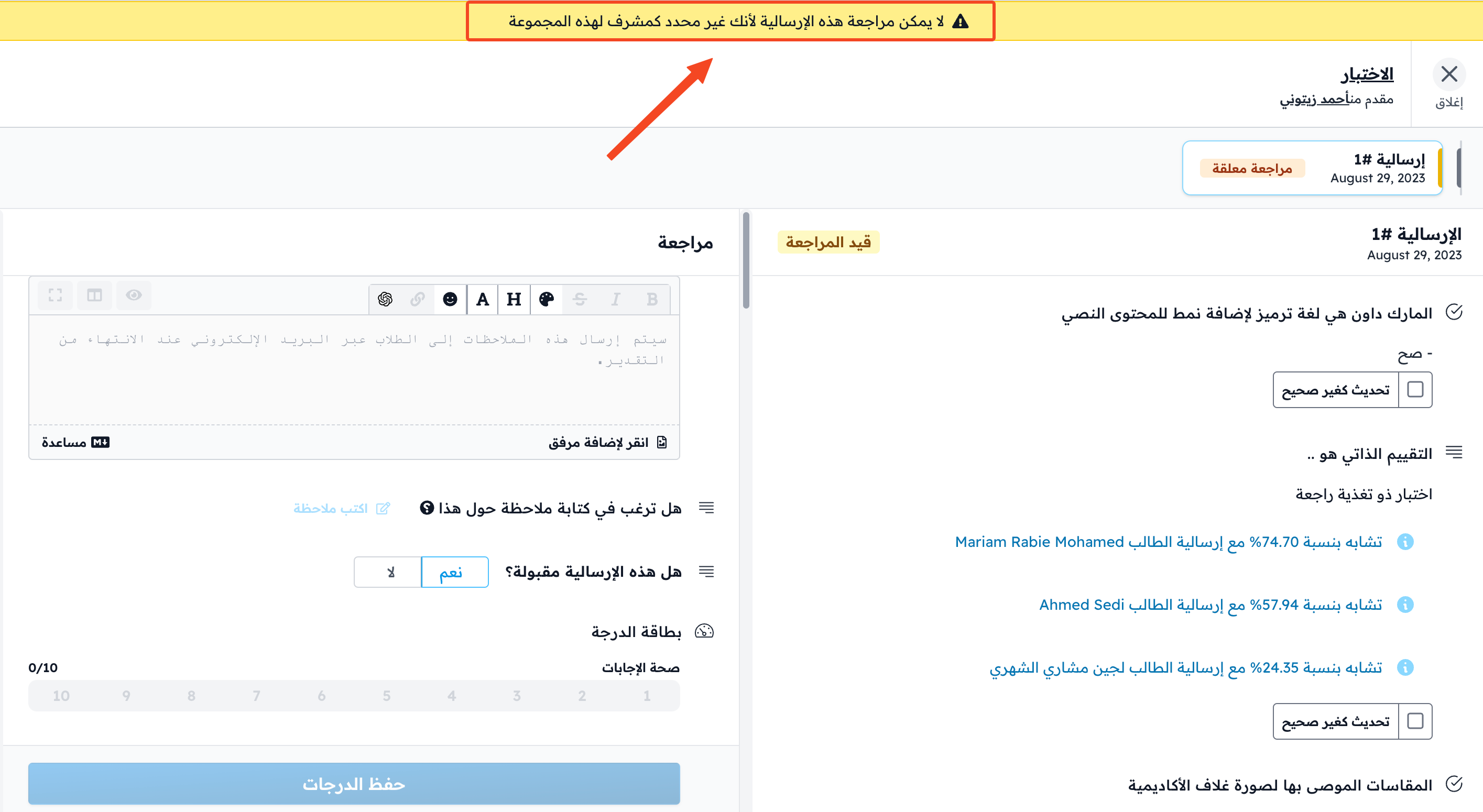Switch editor to split-pane view
1483x812 pixels.
click(x=94, y=295)
